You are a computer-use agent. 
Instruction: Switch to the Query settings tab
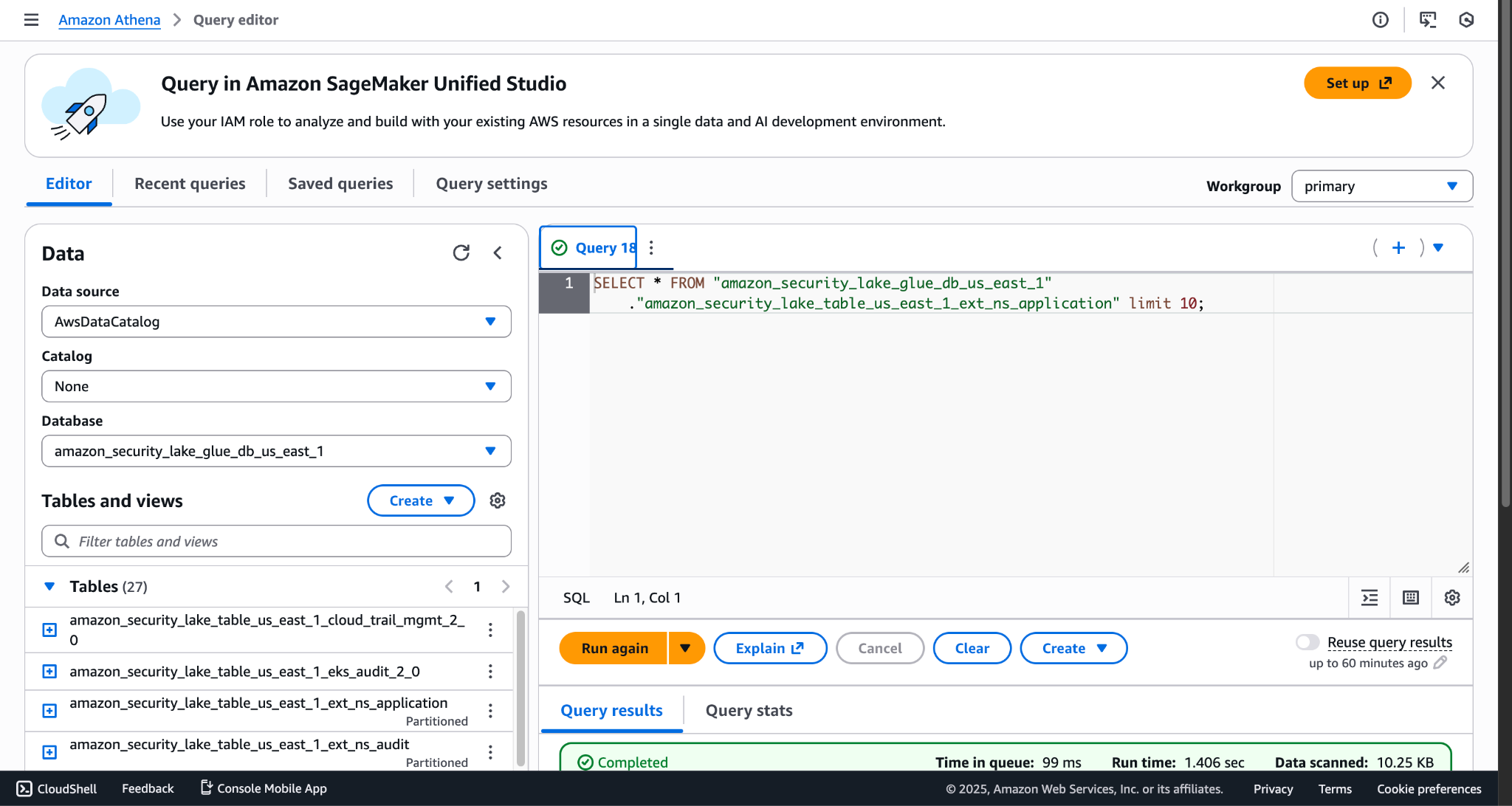pyautogui.click(x=492, y=184)
